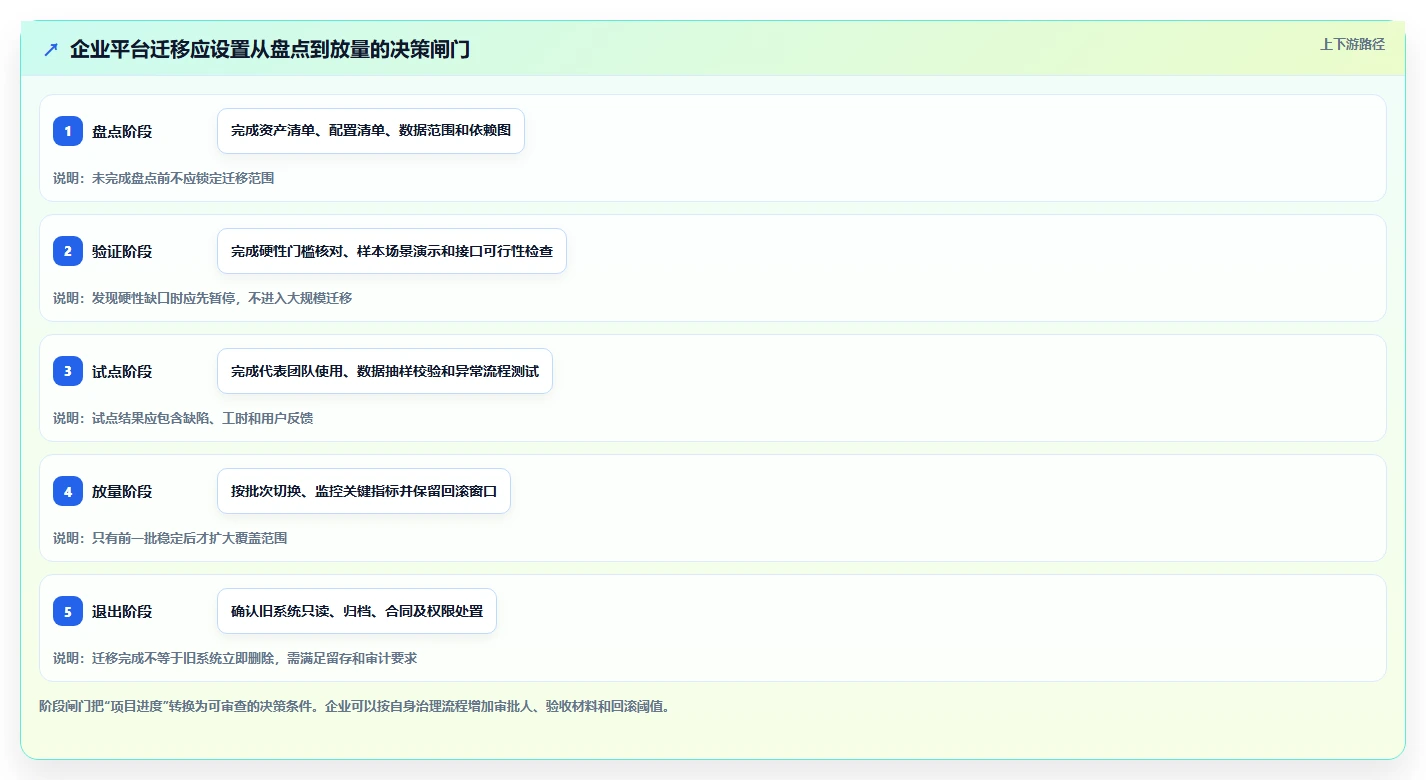Click the 验证阶段 stage label

[122, 251]
